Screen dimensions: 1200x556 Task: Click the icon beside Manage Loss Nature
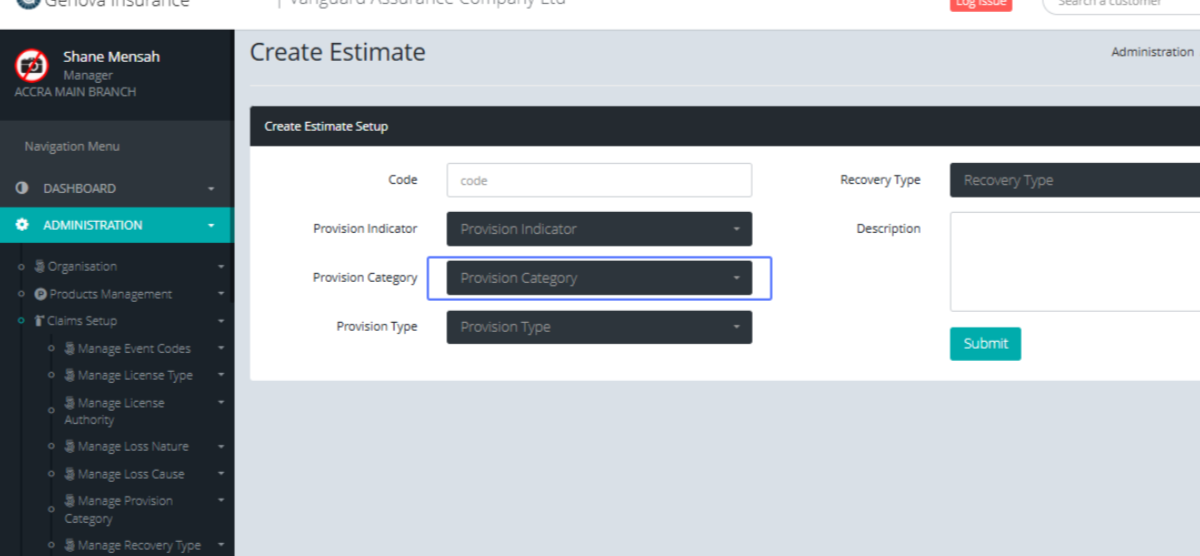pyautogui.click(x=70, y=447)
